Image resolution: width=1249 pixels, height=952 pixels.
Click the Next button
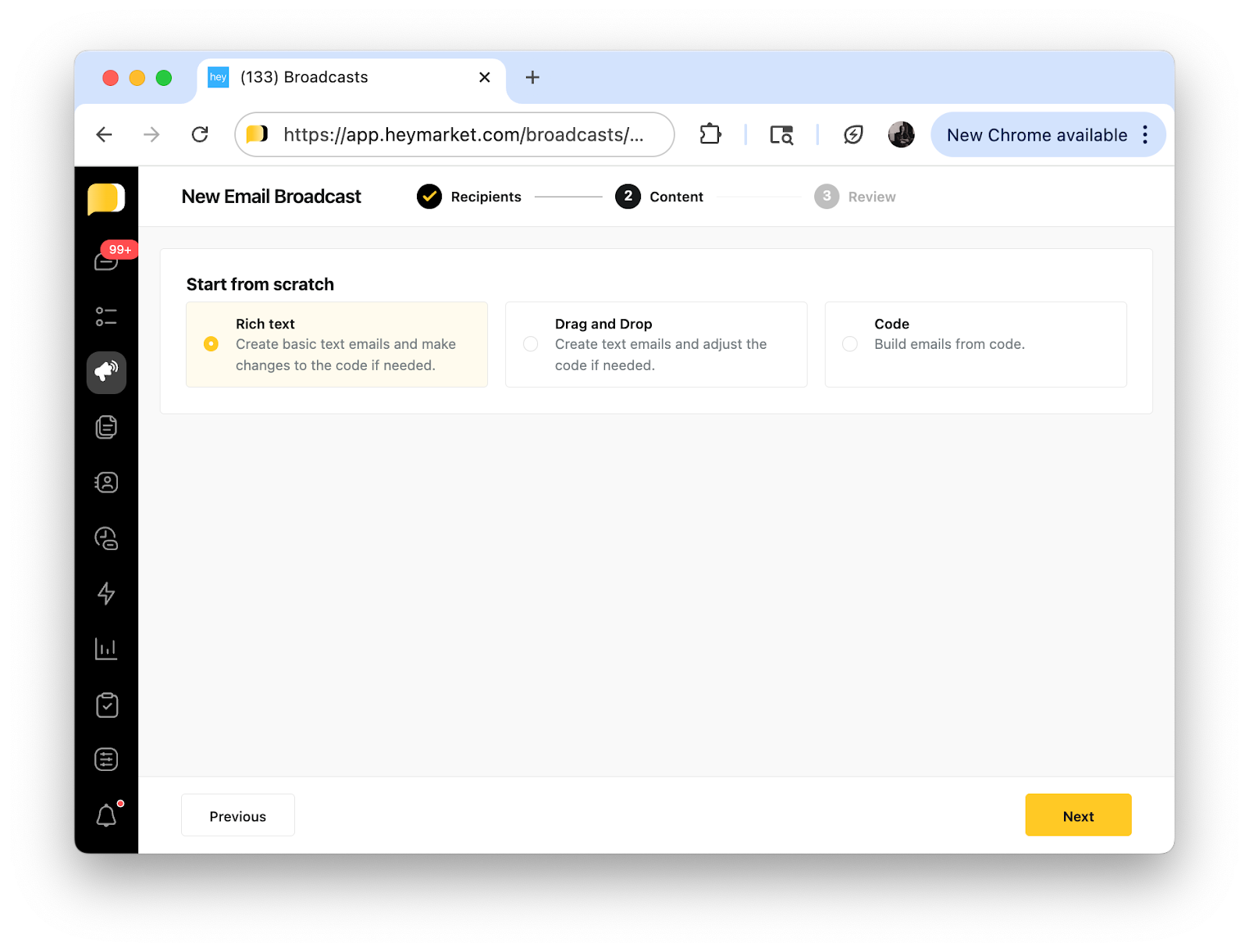click(1077, 815)
